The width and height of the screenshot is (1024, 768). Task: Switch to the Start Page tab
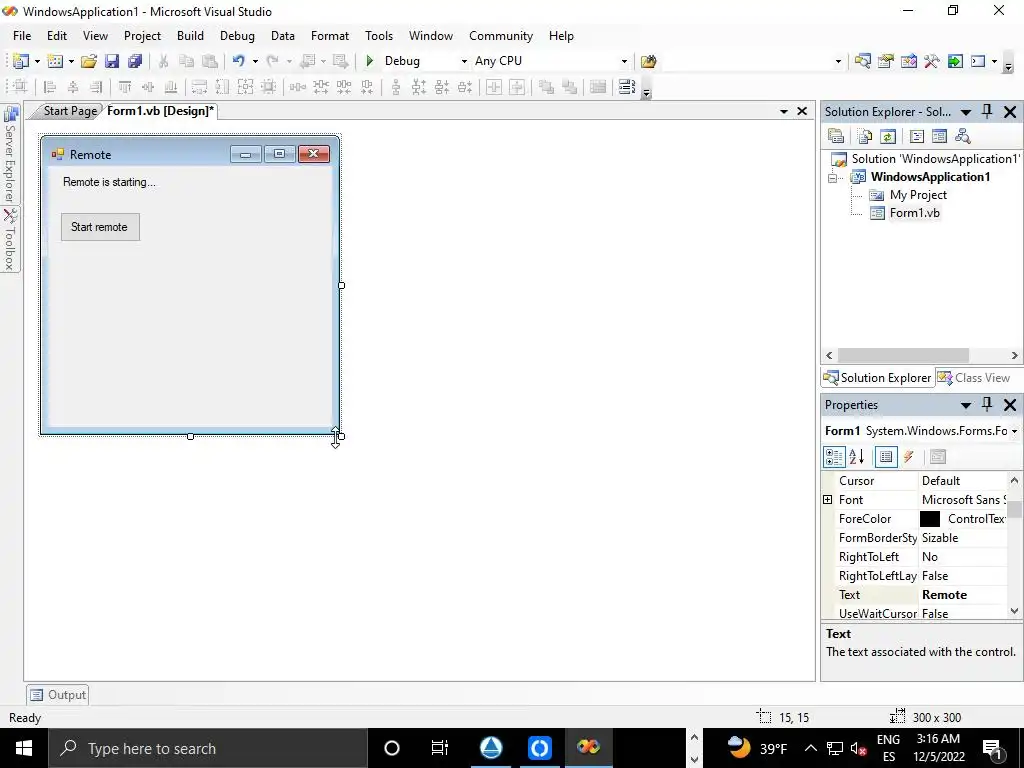70,111
